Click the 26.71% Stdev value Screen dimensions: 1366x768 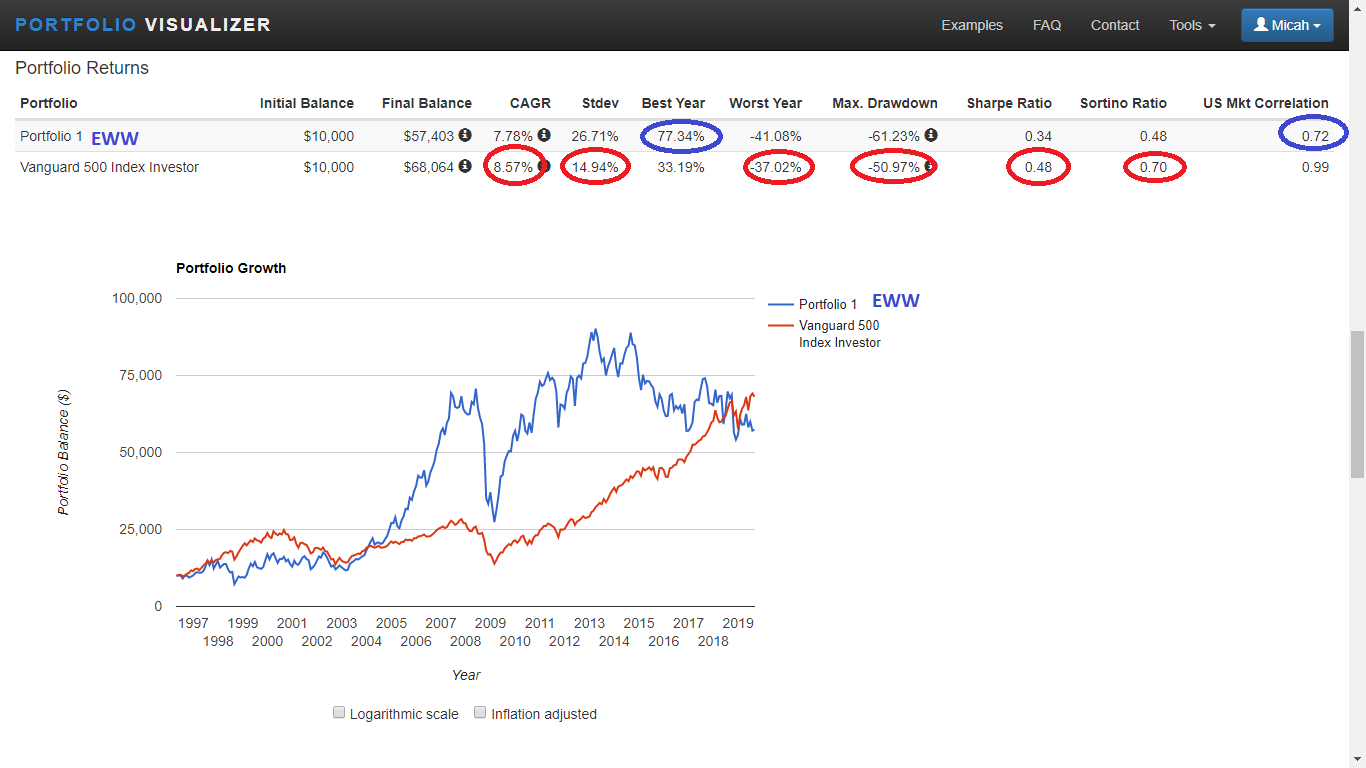tap(595, 136)
